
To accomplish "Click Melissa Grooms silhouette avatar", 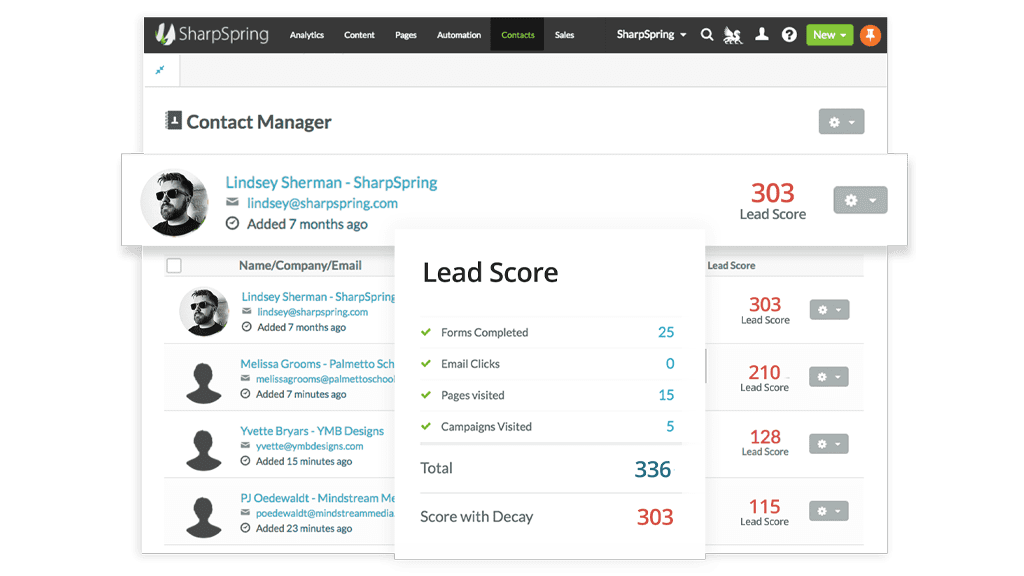I will tap(204, 383).
